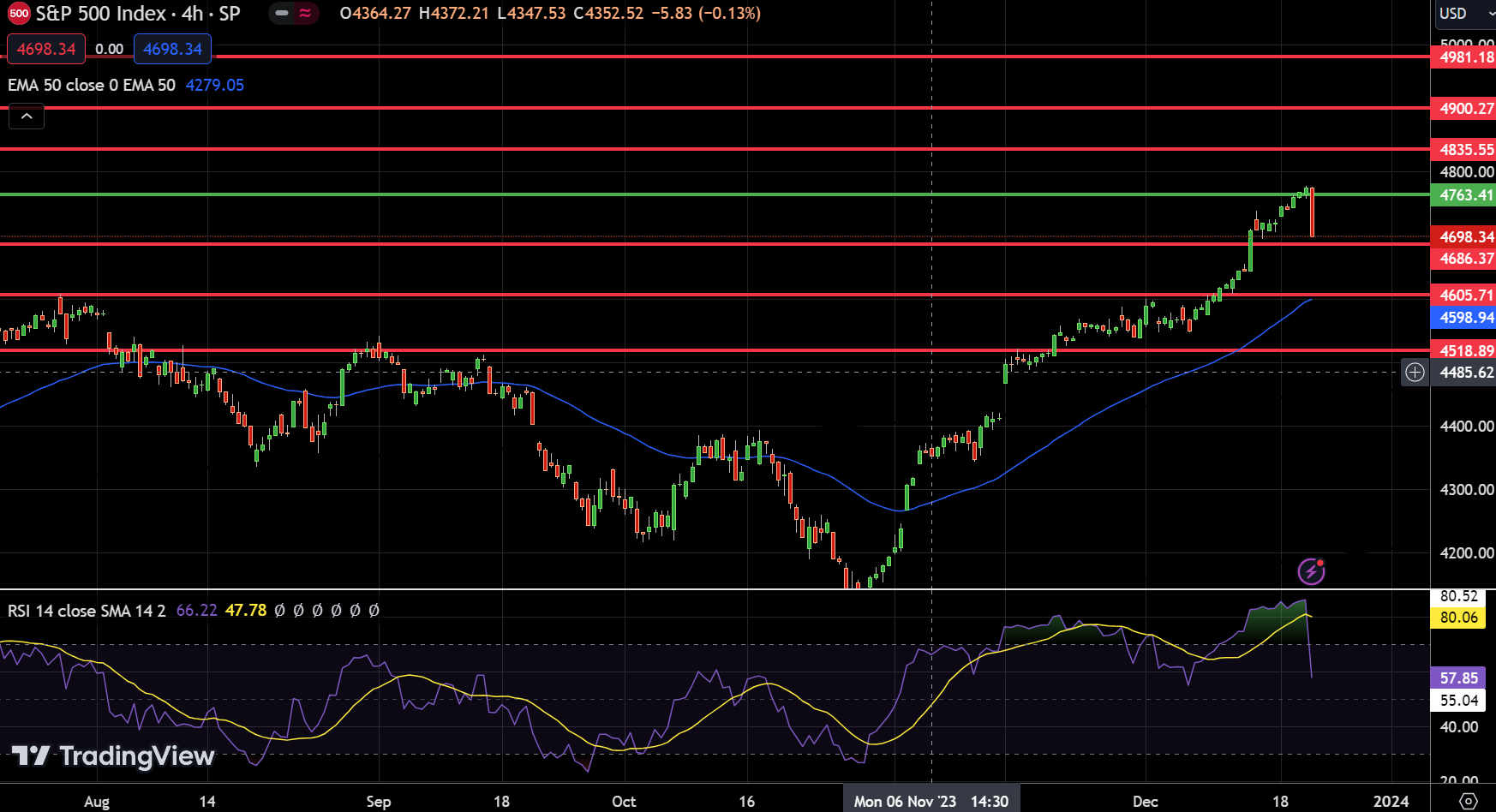1496x812 pixels.
Task: Toggle the chart style switch near the symbol name
Action: click(x=292, y=14)
